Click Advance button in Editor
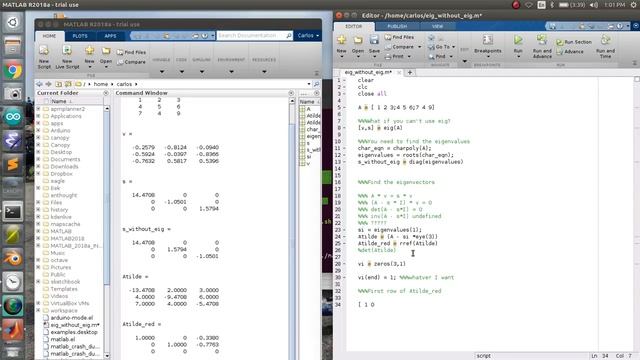640x360 pixels. point(570,52)
